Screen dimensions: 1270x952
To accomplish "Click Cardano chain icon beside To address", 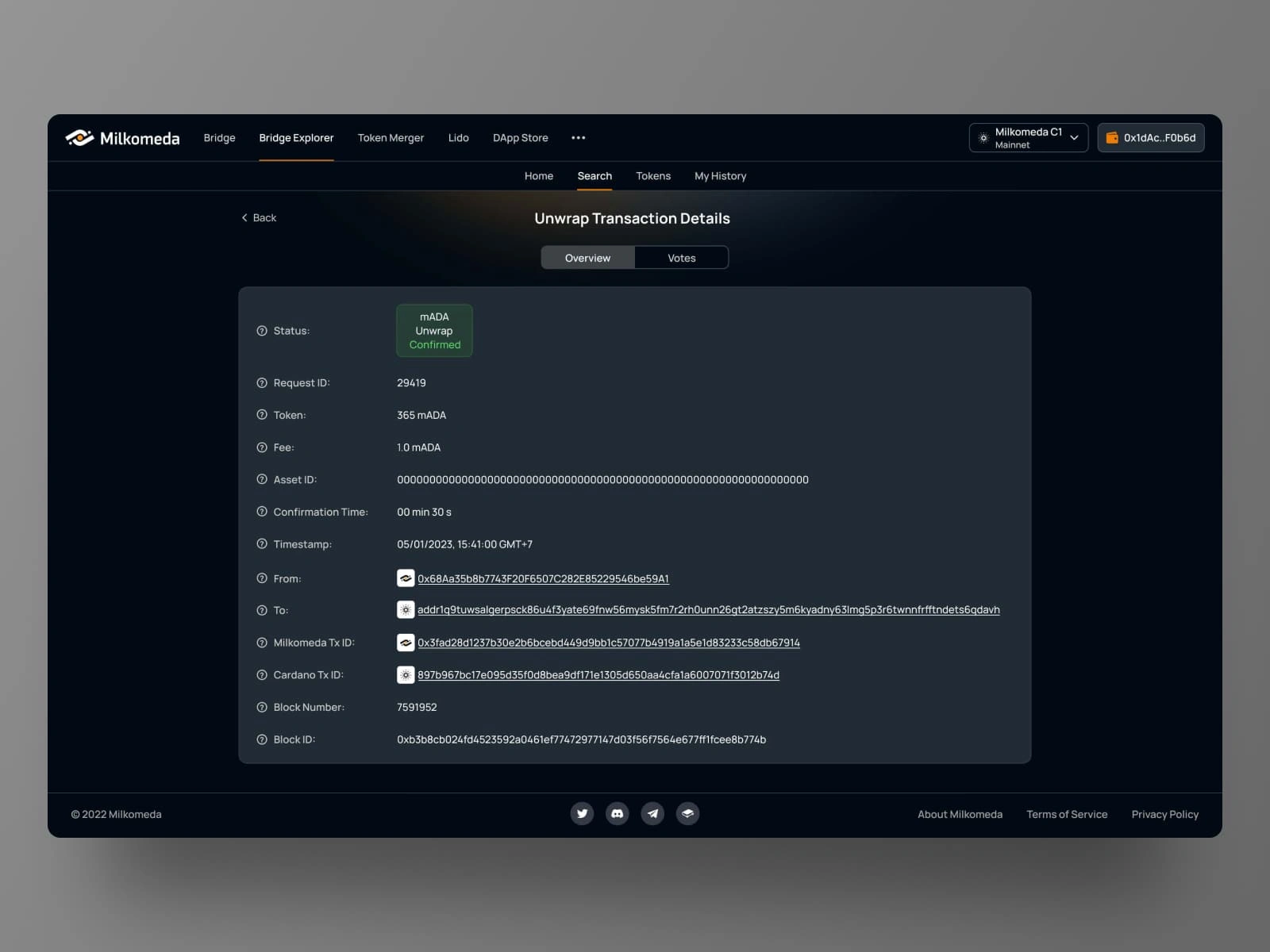I will coord(406,610).
